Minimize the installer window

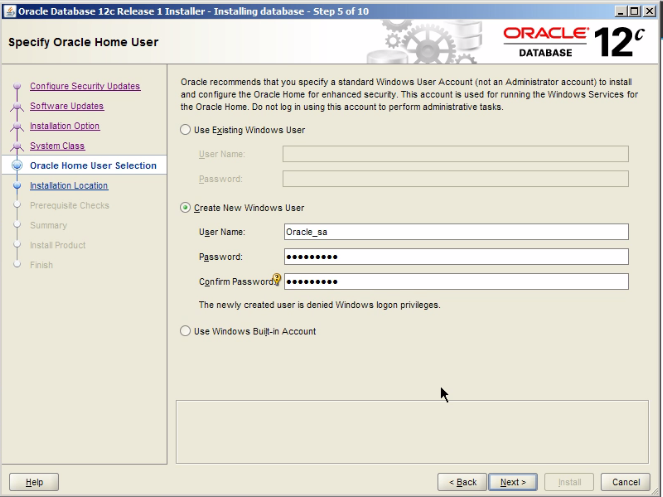[x=620, y=11]
